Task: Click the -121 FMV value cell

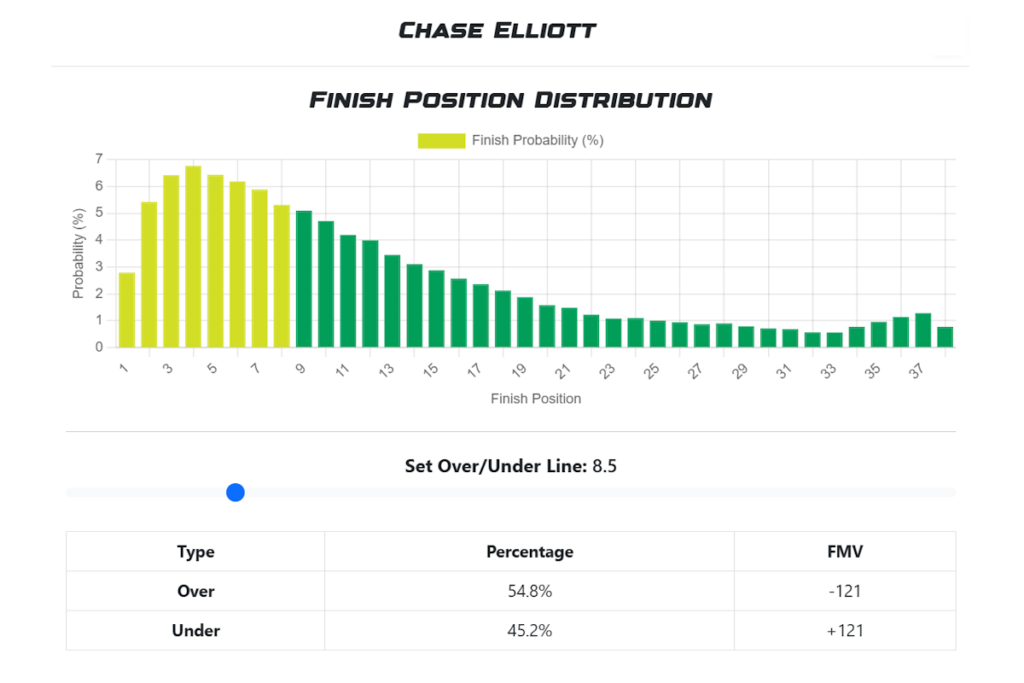Action: coord(845,591)
